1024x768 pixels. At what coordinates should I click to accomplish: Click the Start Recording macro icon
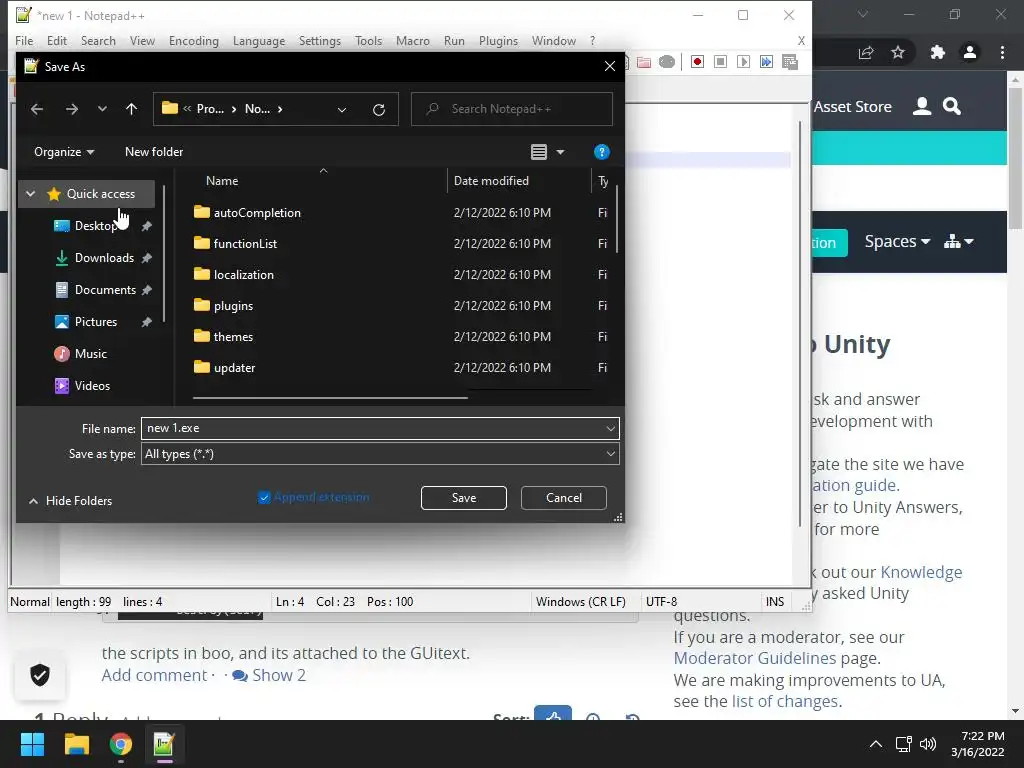697,62
